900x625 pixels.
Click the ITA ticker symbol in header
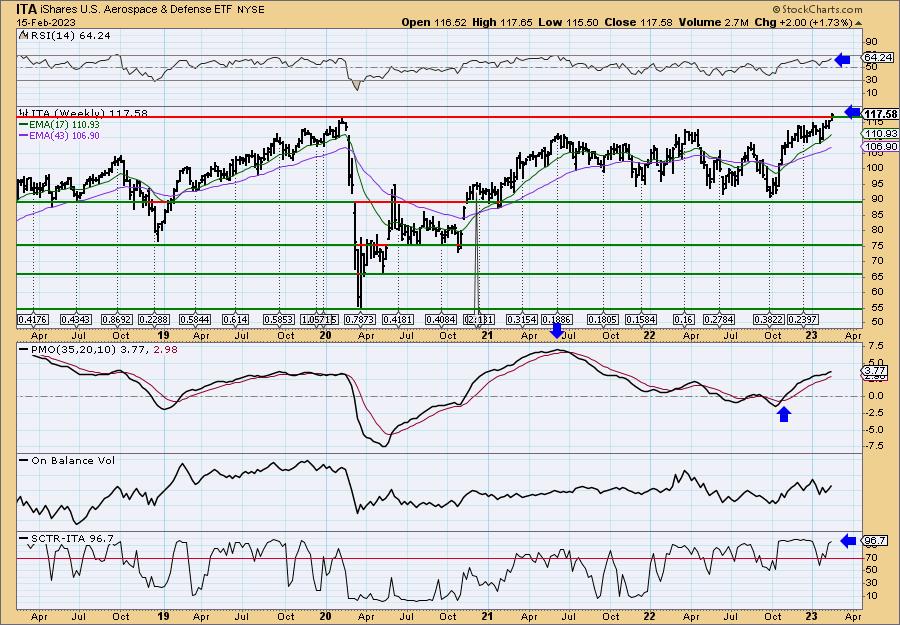tap(27, 9)
